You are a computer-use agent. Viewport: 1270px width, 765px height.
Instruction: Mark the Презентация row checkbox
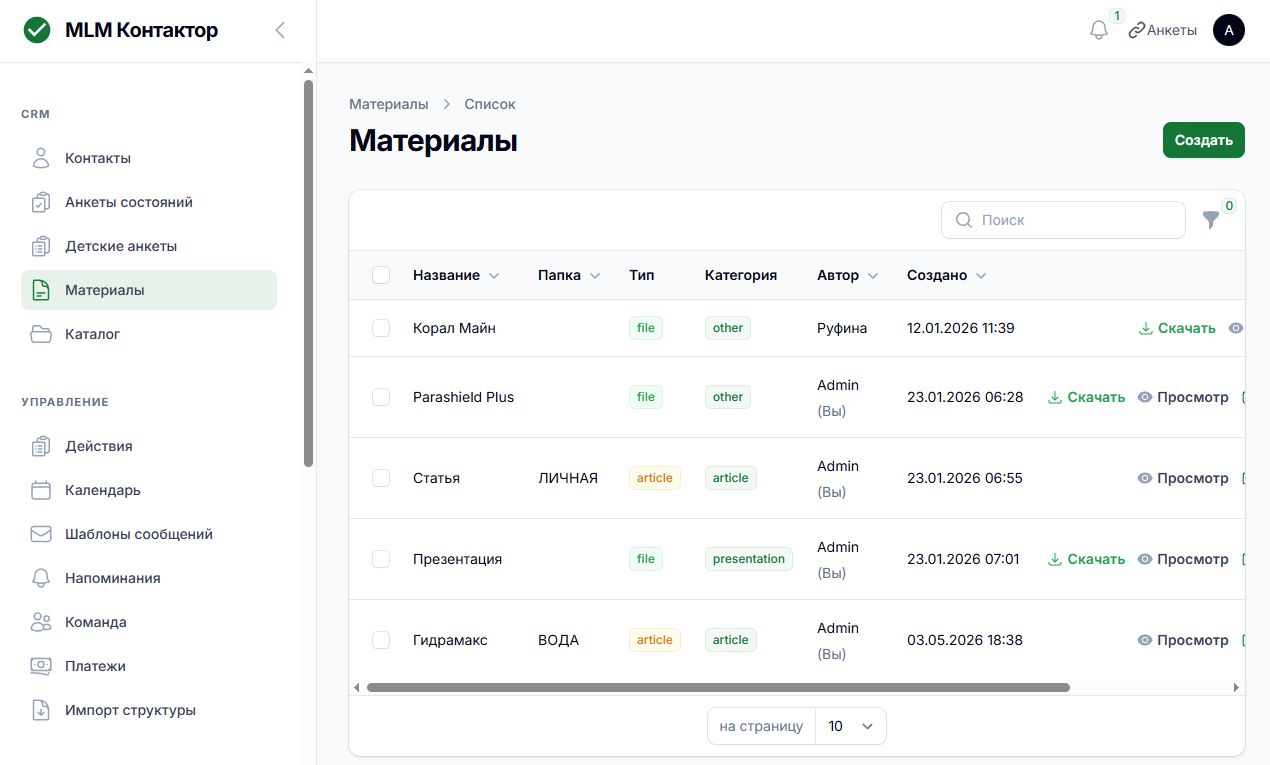[x=381, y=559]
